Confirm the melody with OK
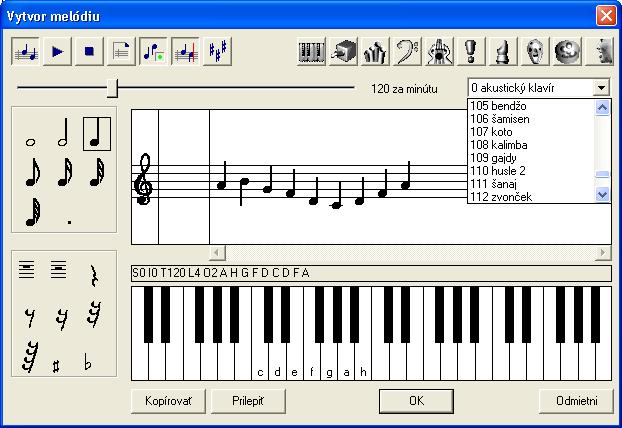The height and width of the screenshot is (428, 622). coord(417,401)
